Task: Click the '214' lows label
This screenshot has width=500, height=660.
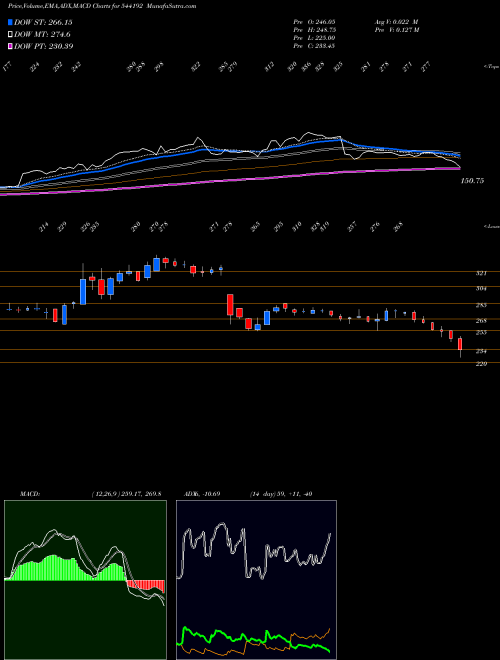Action: 43,228
